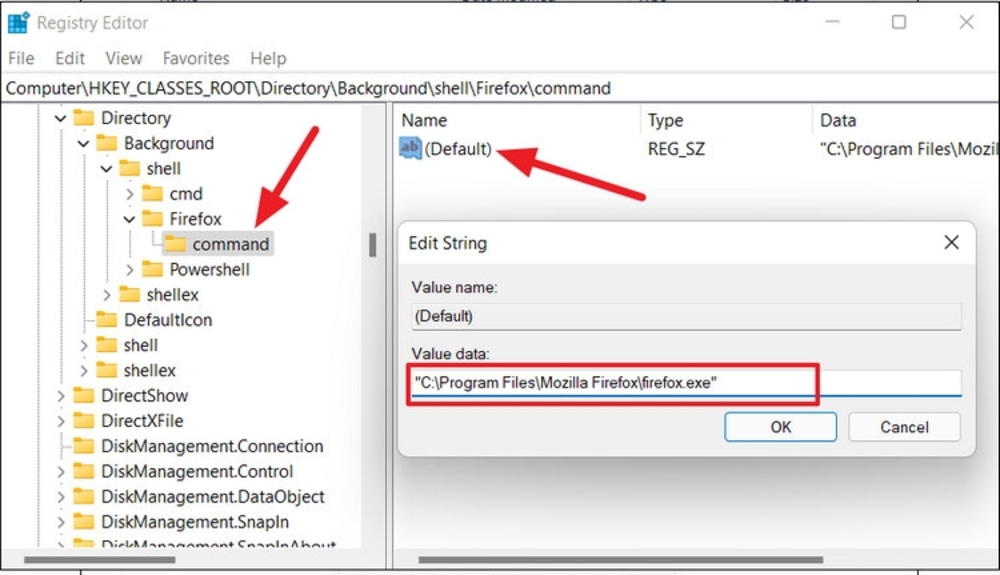
Task: Expand the DirectXFile tree node
Action: click(x=61, y=421)
